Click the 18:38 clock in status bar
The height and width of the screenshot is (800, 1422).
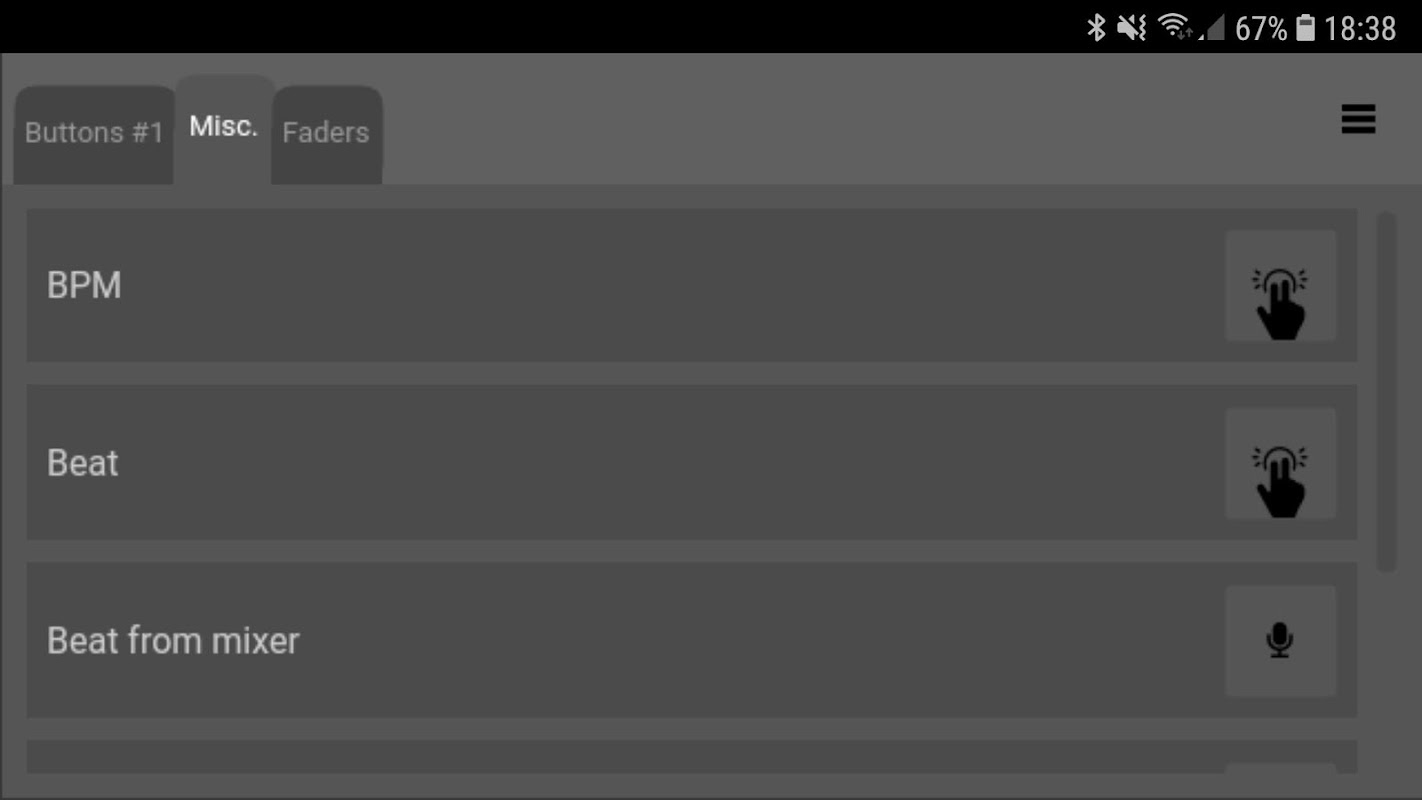coord(1359,28)
